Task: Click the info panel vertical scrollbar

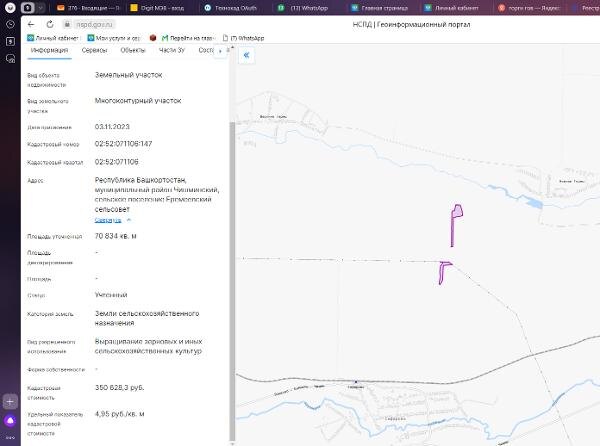Action: [232, 281]
